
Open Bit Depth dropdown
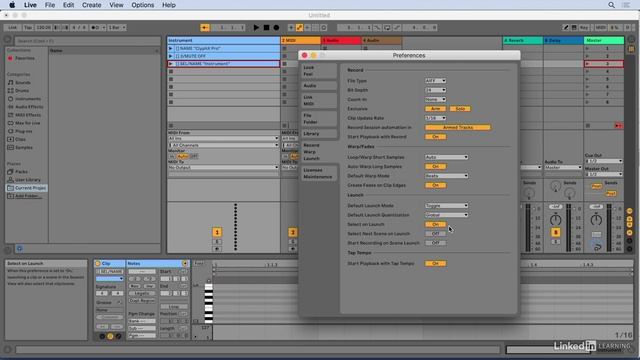435,90
